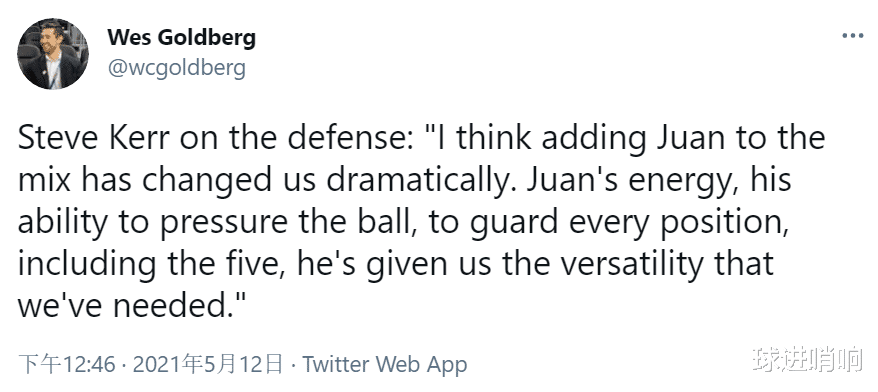The height and width of the screenshot is (392, 878).
Task: Click the 下午12:46 tweet timestamp
Action: [67, 365]
